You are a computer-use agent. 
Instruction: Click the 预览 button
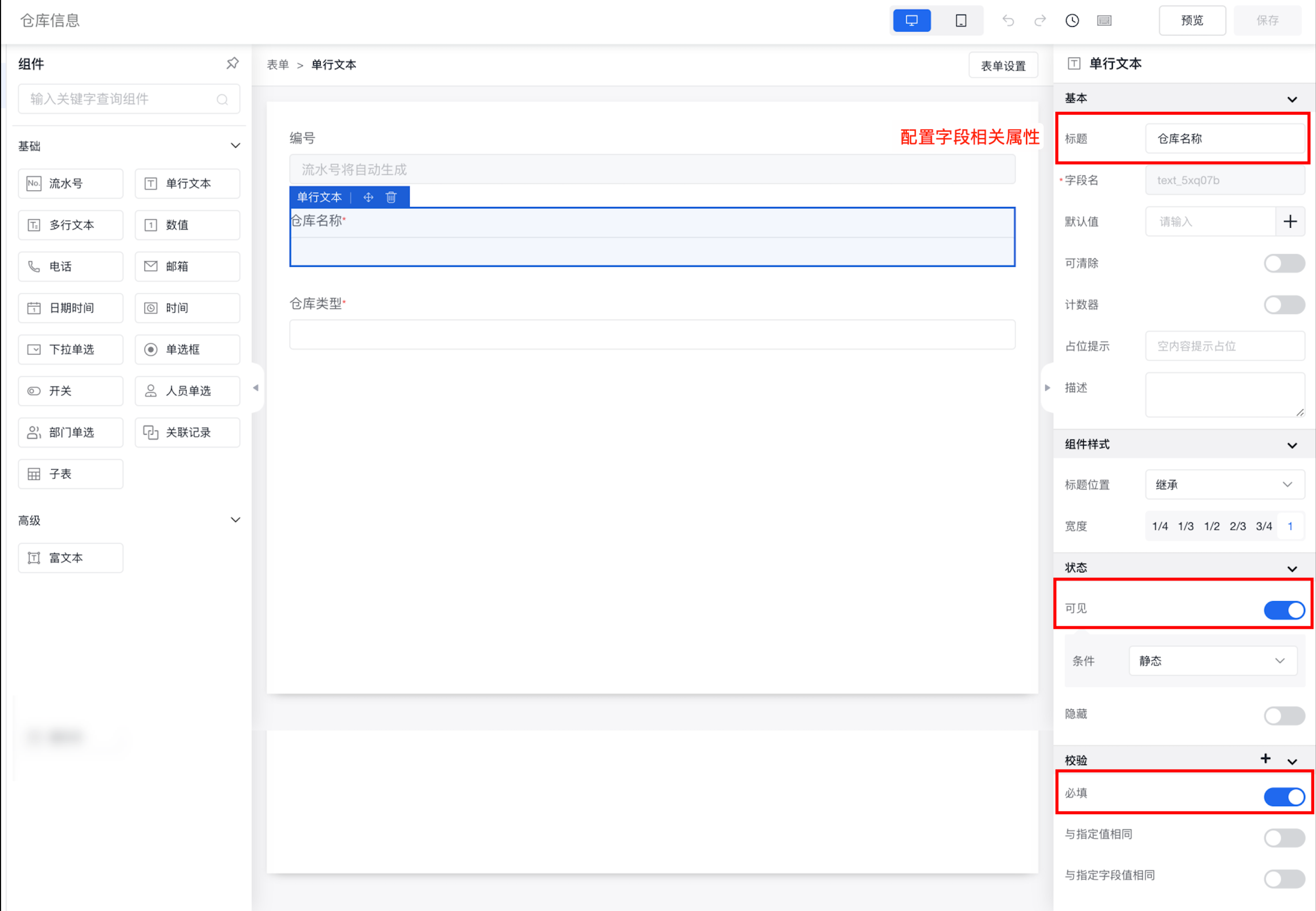(1192, 20)
